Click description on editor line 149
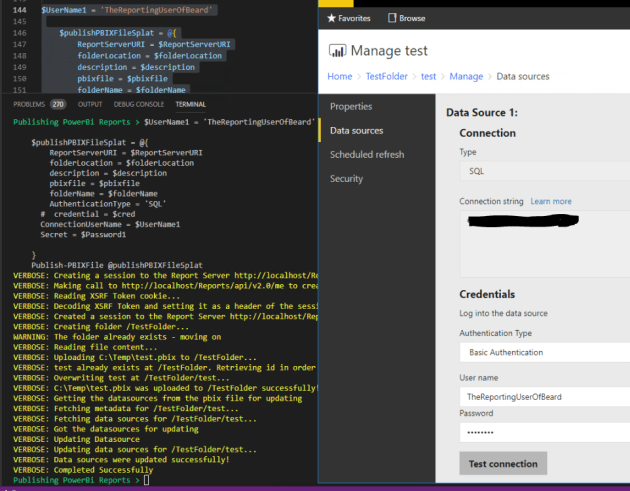 (102, 67)
